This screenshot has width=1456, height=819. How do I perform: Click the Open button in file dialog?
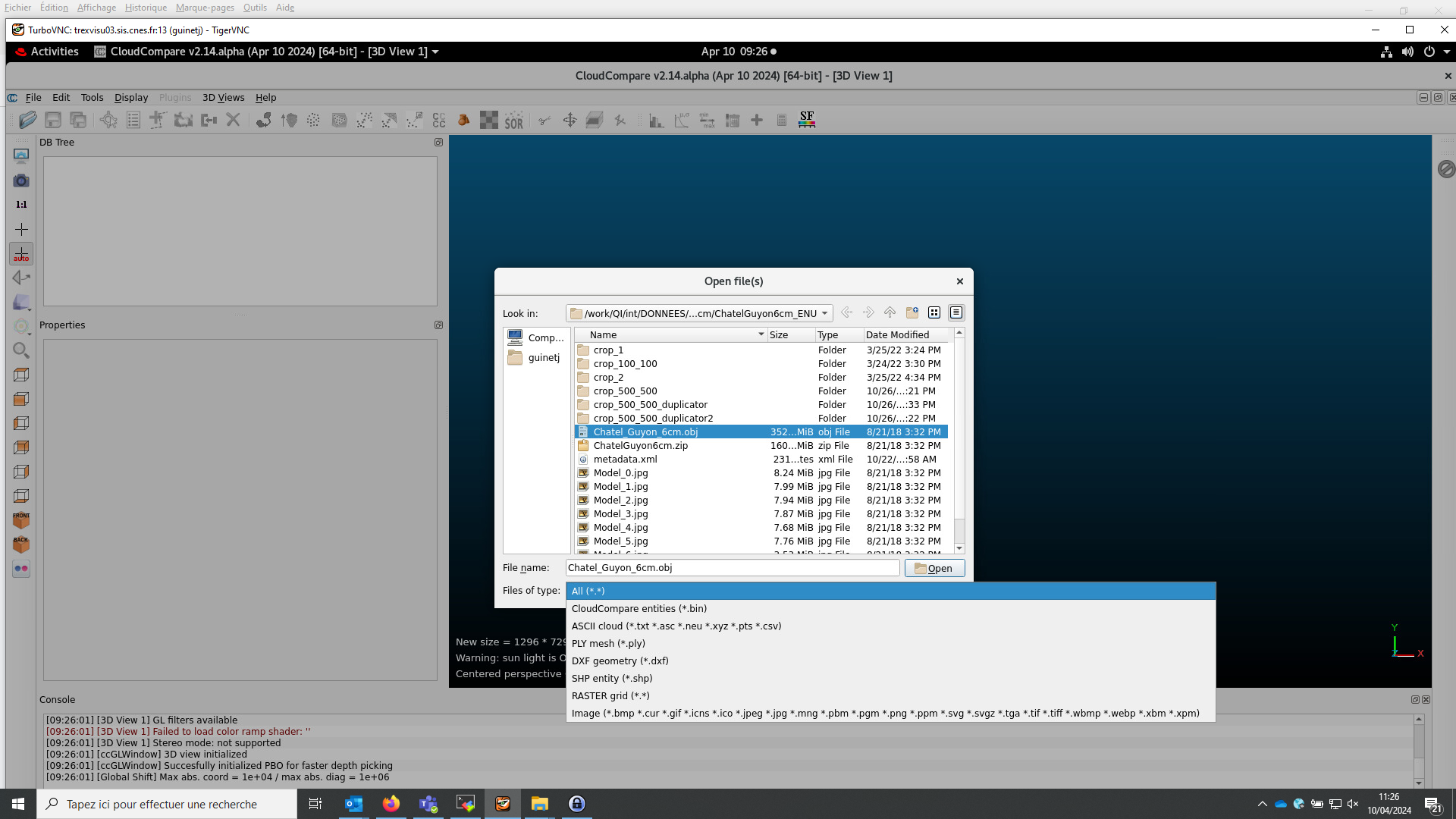pos(934,568)
